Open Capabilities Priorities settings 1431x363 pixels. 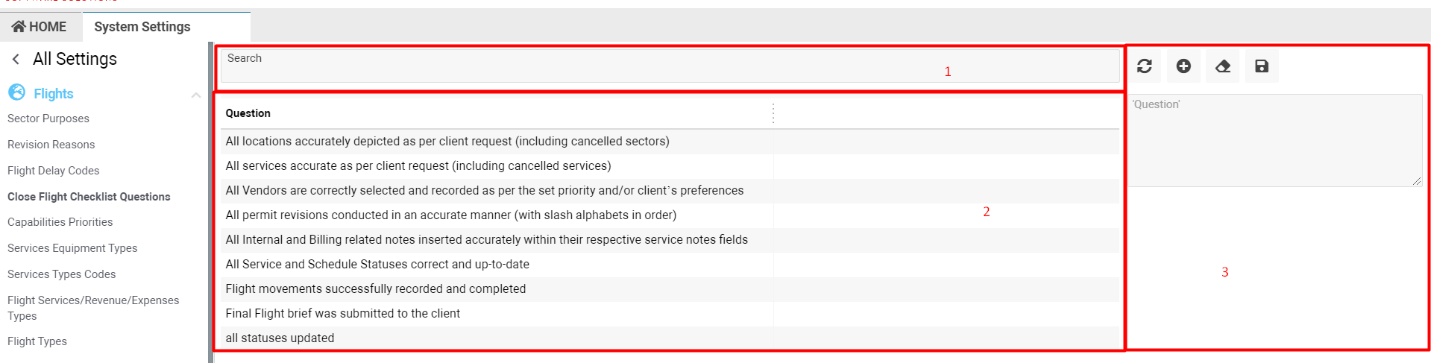pos(60,222)
